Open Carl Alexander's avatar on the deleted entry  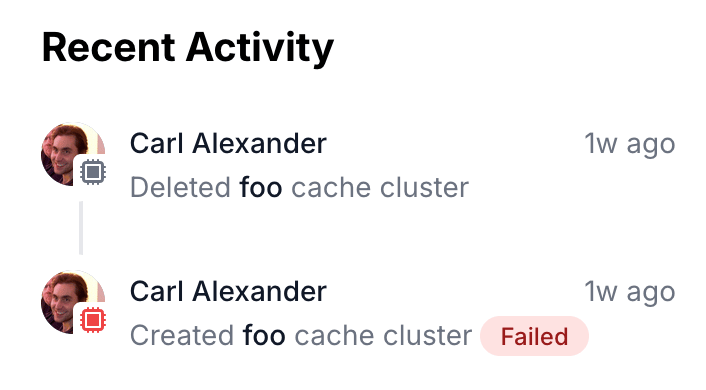coord(73,154)
